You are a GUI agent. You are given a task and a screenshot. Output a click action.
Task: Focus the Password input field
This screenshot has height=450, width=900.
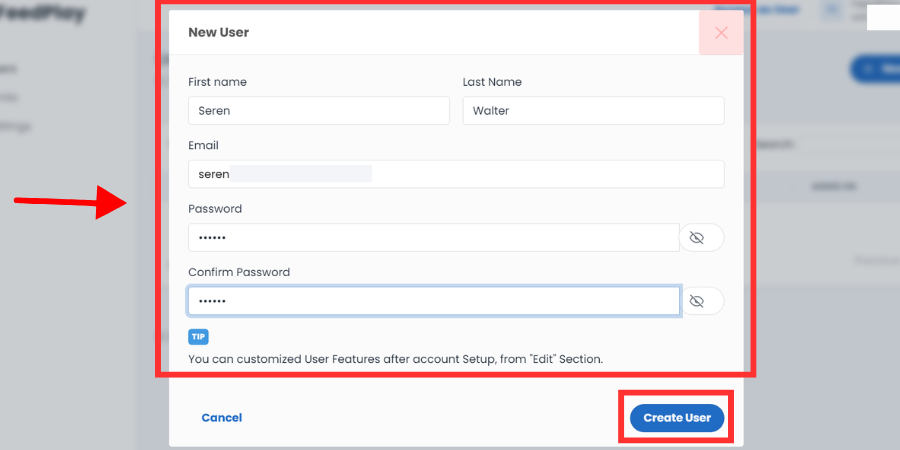tap(433, 238)
